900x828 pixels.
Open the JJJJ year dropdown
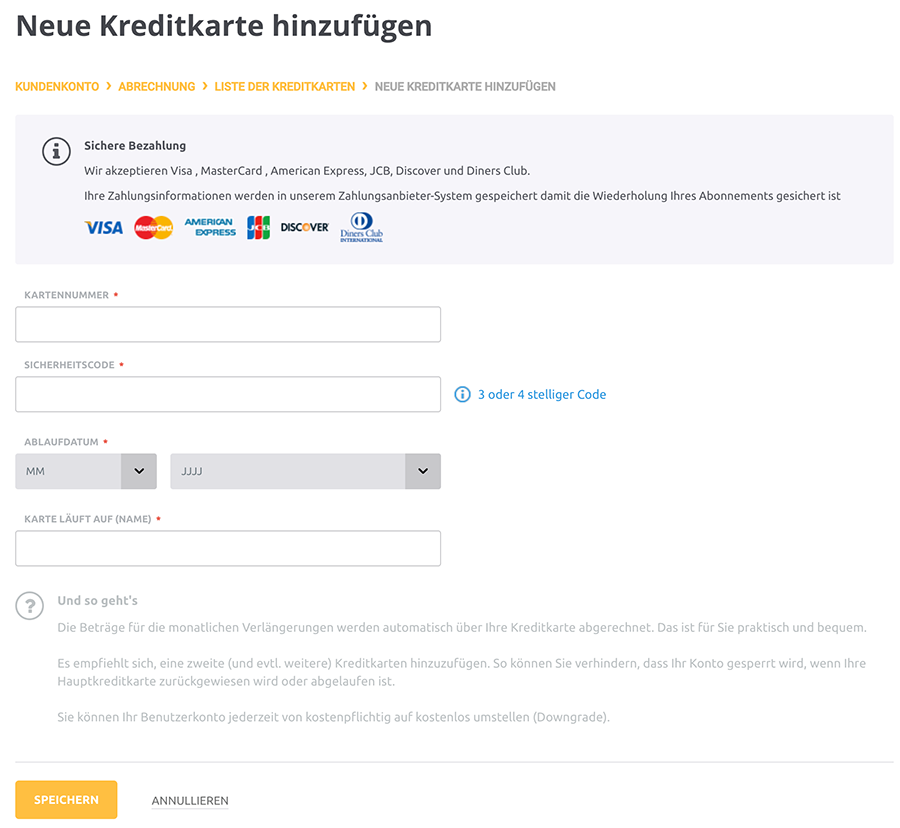point(305,471)
